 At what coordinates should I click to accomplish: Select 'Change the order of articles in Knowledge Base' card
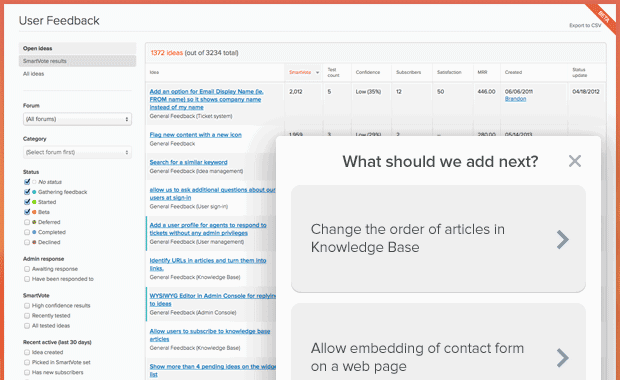pos(438,239)
